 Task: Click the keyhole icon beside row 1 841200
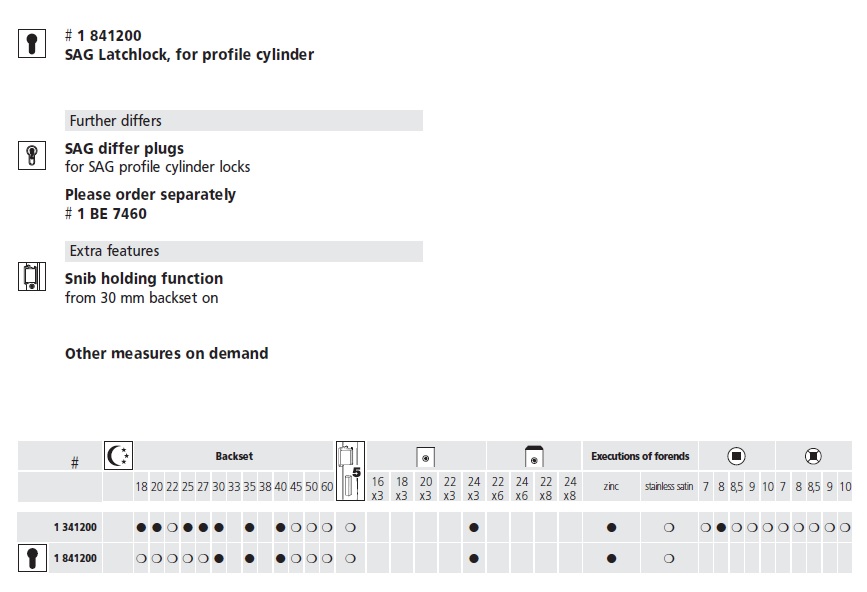tap(32, 558)
